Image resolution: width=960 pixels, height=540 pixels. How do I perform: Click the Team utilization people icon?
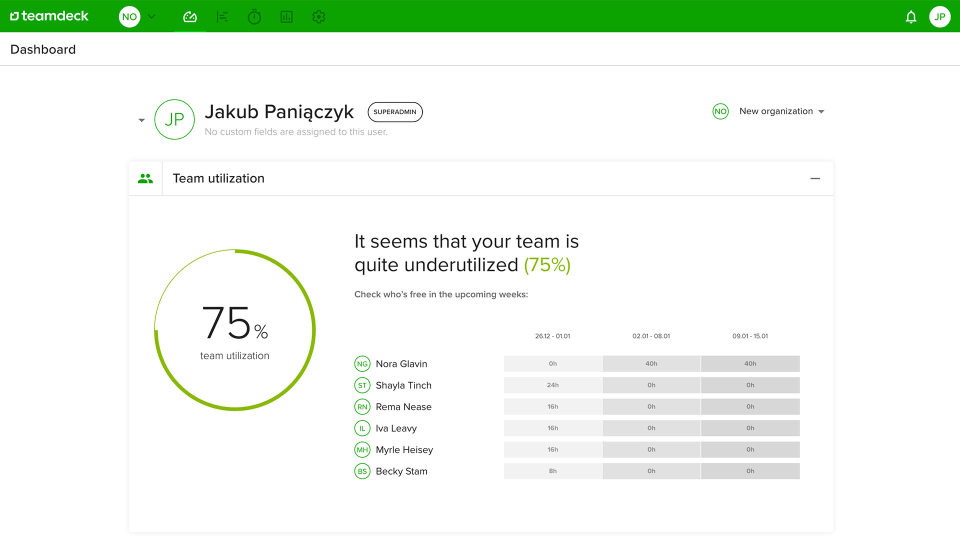click(145, 179)
